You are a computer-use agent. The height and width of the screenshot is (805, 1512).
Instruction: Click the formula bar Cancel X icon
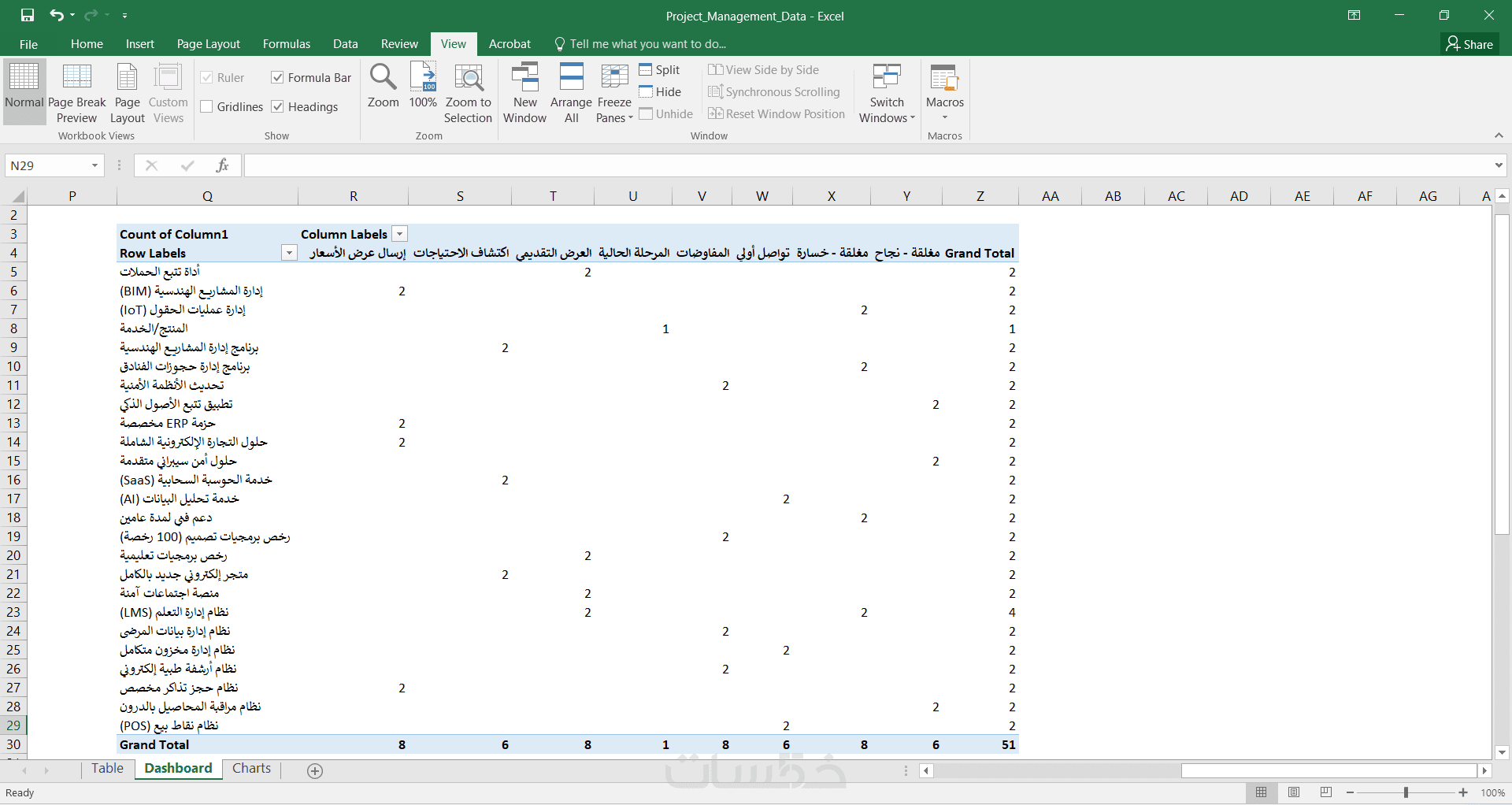[152, 165]
